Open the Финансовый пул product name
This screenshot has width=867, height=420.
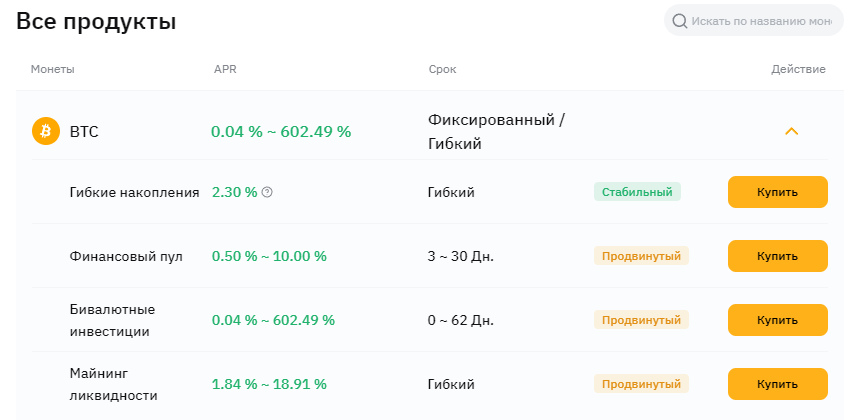[126, 256]
